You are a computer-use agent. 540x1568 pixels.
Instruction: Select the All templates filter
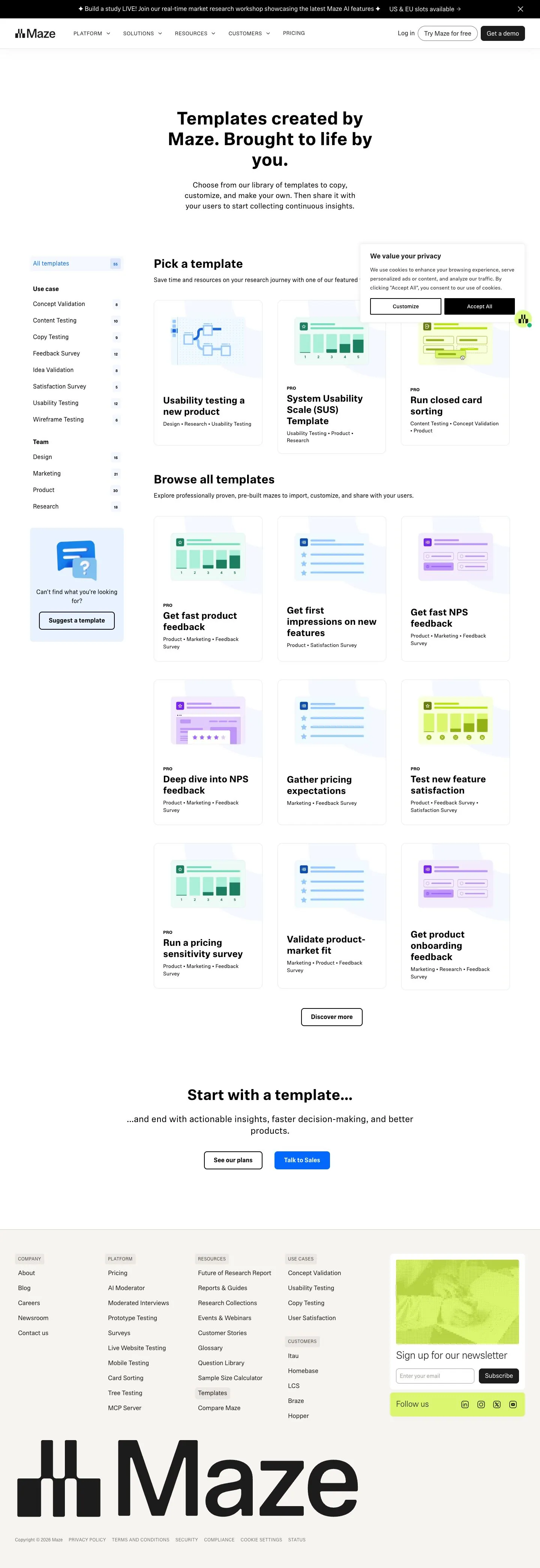77,264
